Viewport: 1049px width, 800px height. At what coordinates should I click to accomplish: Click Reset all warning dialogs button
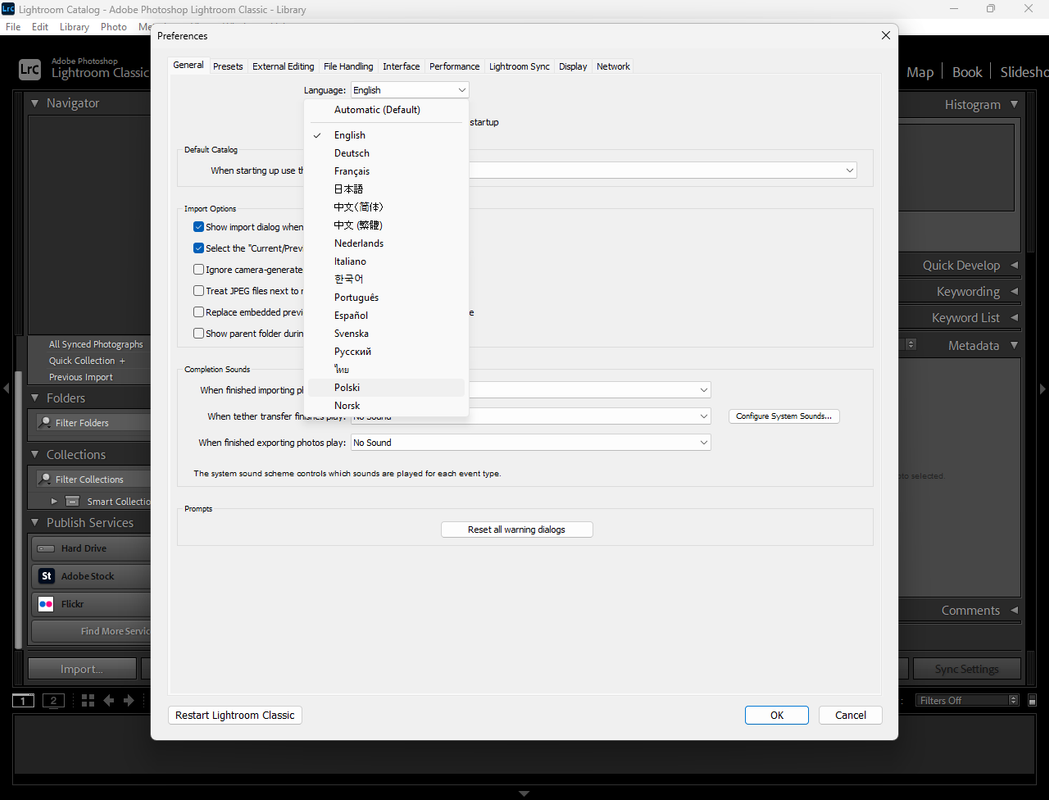point(516,529)
